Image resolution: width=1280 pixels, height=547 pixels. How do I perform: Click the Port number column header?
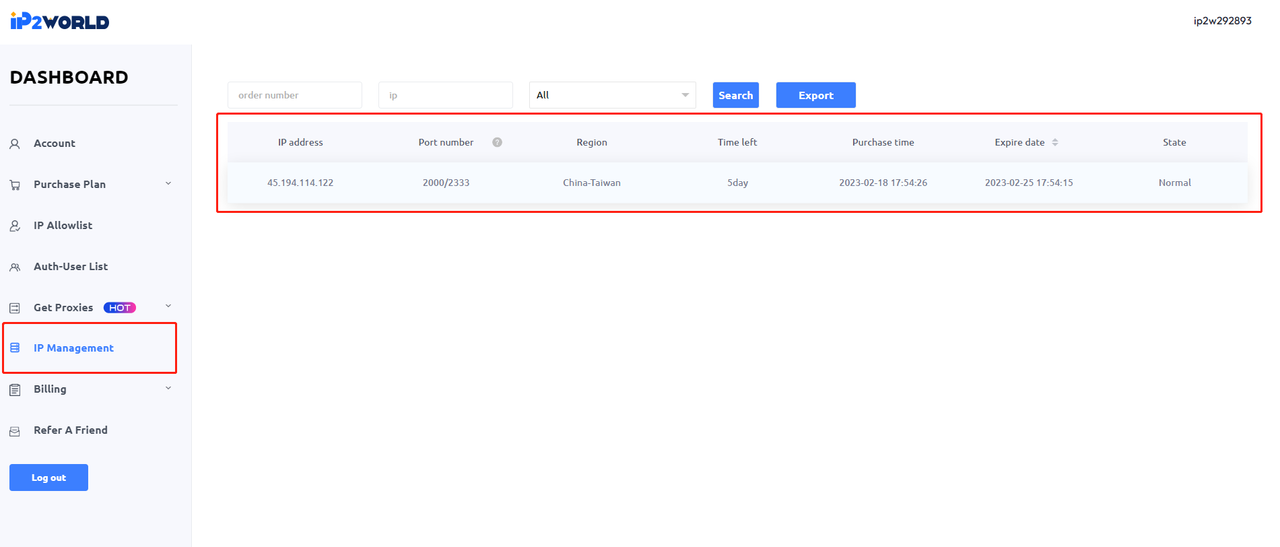(446, 142)
